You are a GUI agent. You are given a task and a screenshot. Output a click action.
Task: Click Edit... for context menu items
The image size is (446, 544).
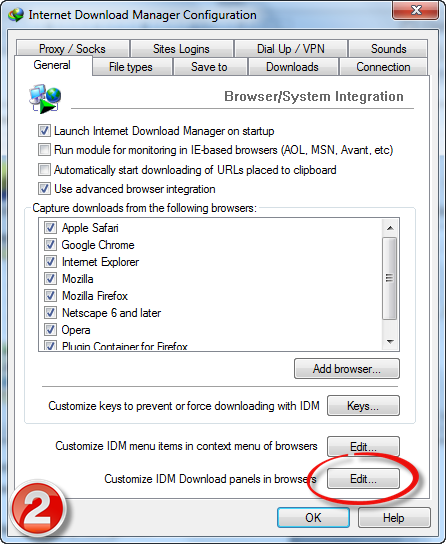(x=363, y=447)
